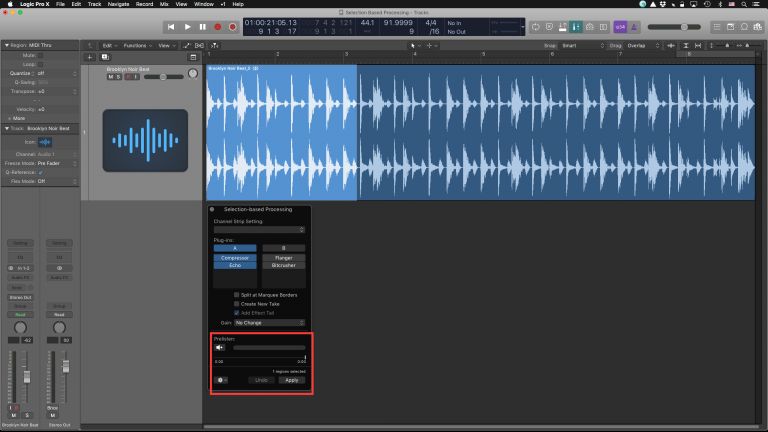Image resolution: width=768 pixels, height=432 pixels.
Task: Toggle the Cycle mode icon in control bar
Action: (535, 27)
